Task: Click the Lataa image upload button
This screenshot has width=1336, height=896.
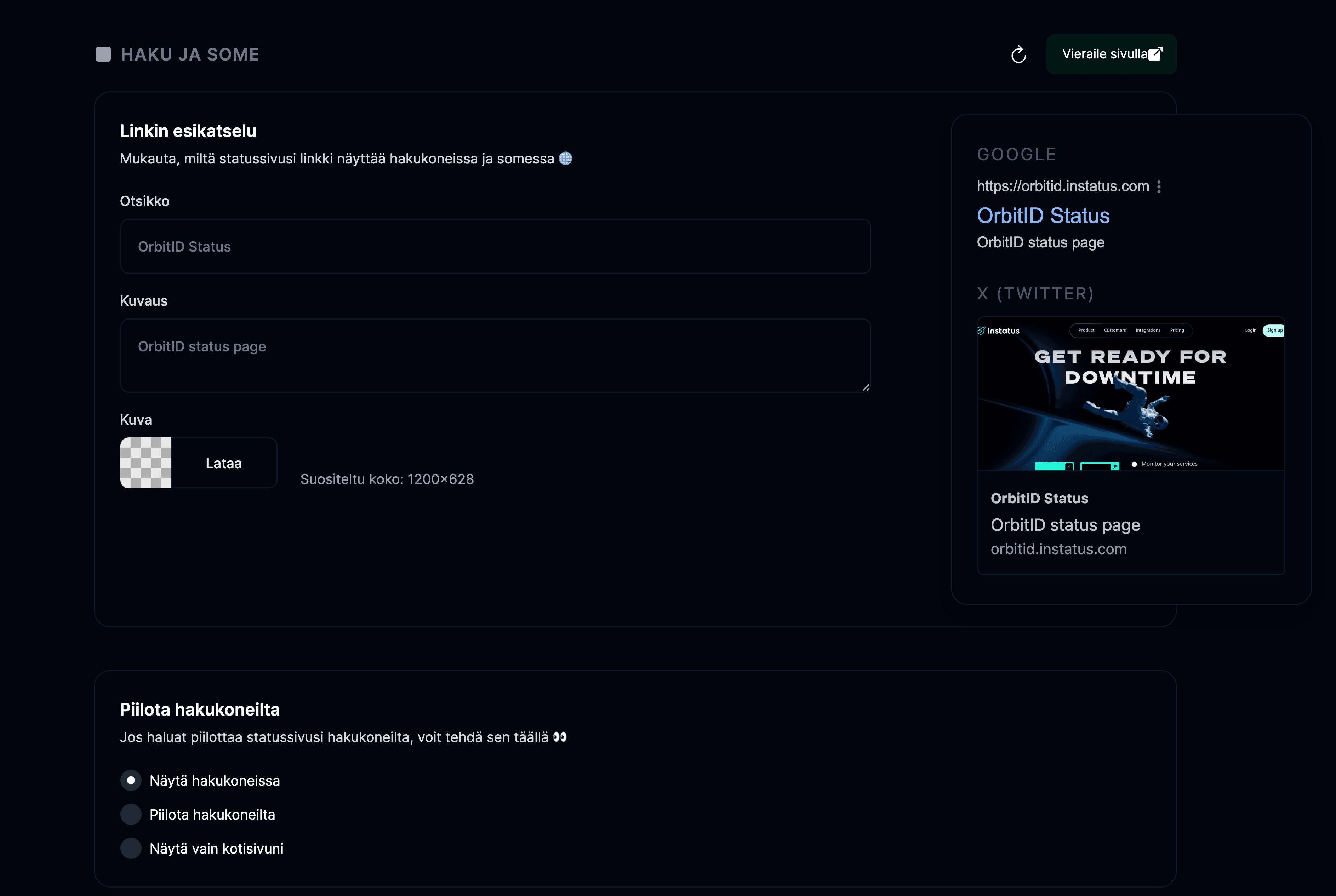Action: click(x=223, y=463)
